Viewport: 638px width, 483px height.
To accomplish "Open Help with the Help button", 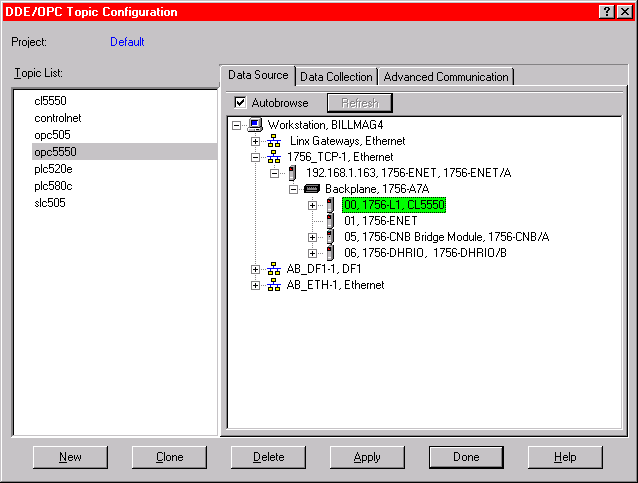I will click(565, 457).
